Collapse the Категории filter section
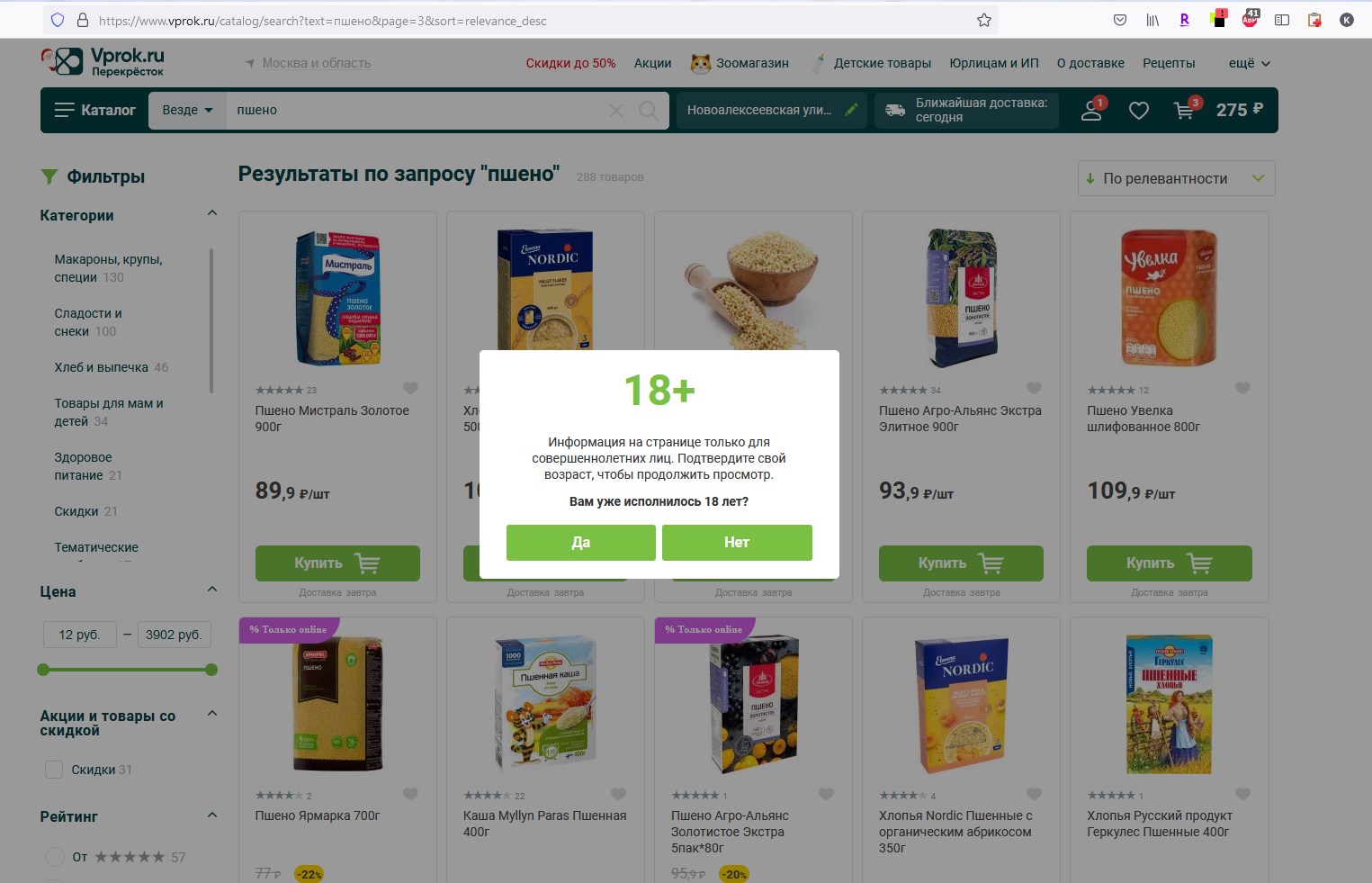Image resolution: width=1372 pixels, height=883 pixels. (212, 213)
